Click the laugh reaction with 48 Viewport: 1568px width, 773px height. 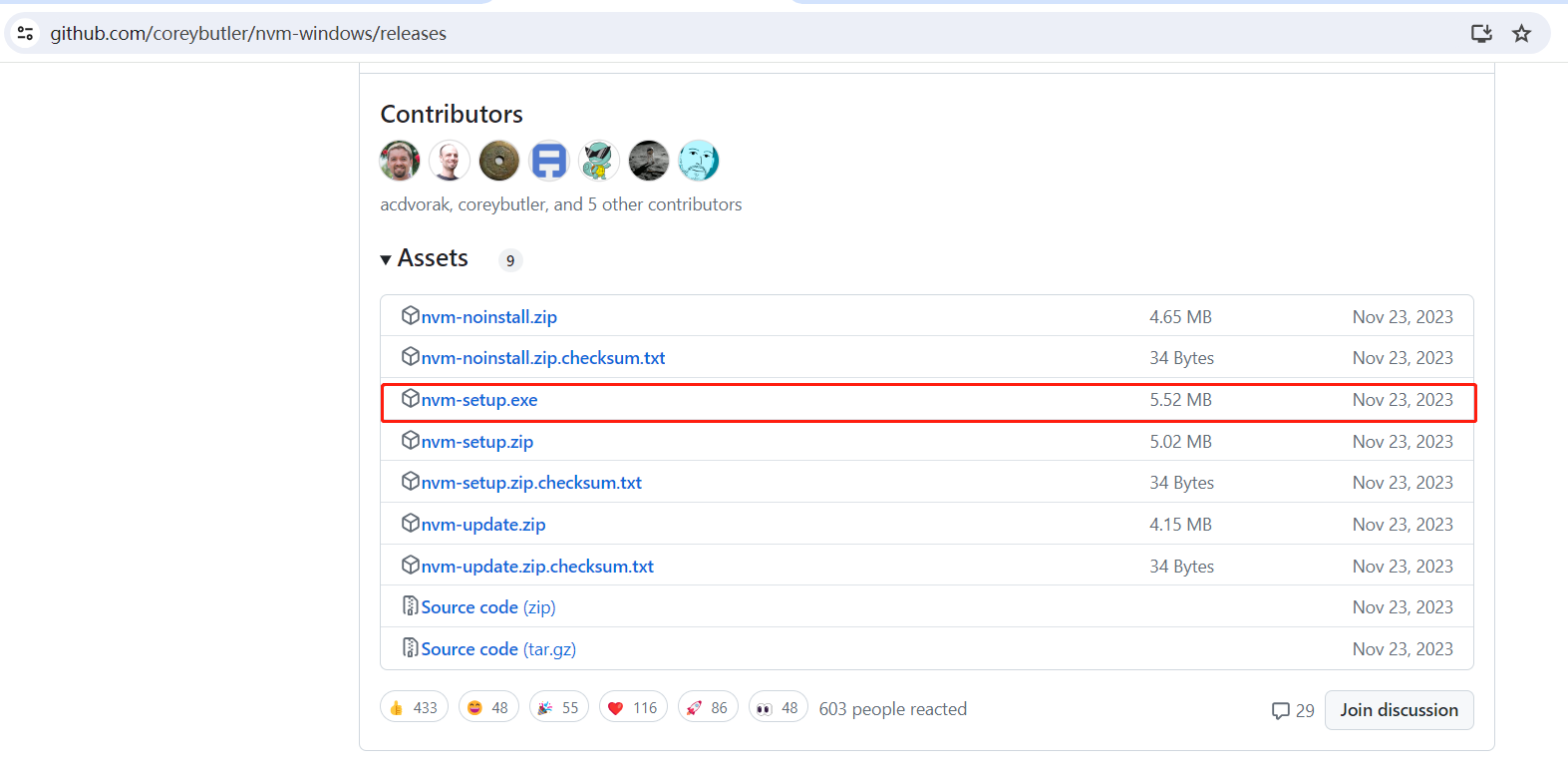pyautogui.click(x=488, y=708)
